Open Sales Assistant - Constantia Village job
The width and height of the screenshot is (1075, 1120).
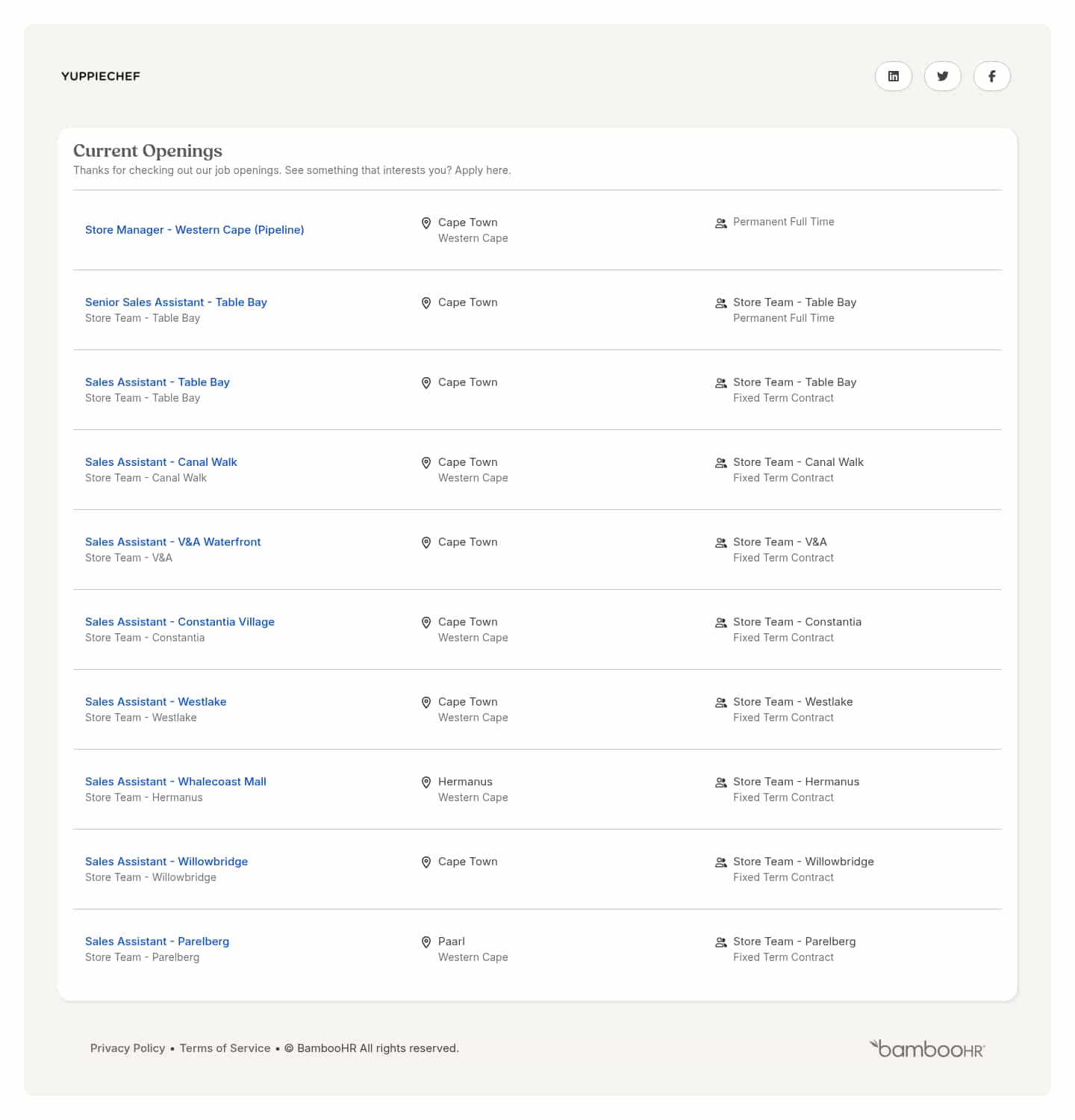(180, 622)
